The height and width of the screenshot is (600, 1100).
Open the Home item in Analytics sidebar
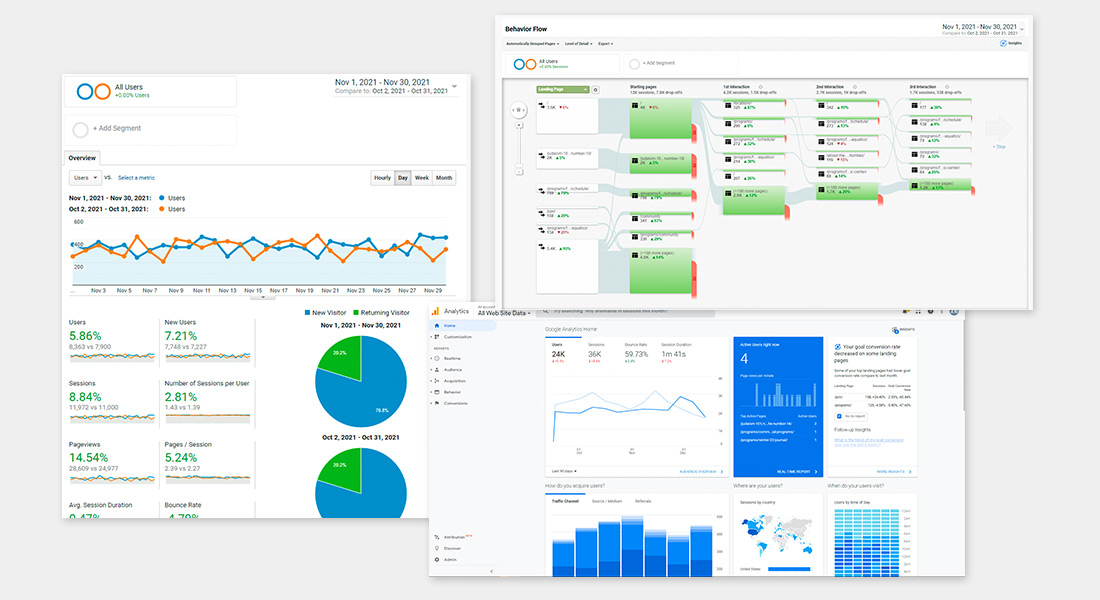tap(450, 326)
